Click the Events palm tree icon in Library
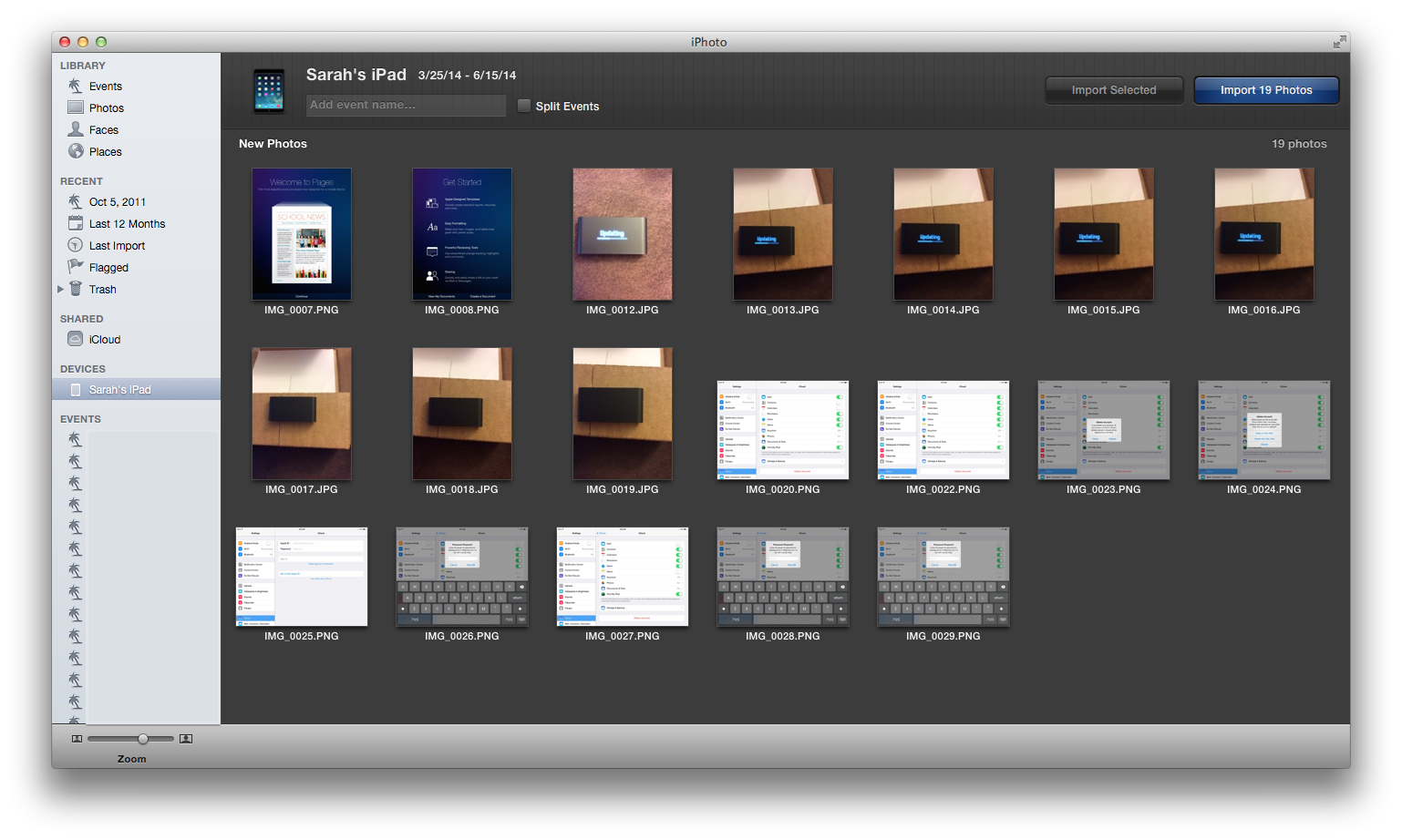1402x840 pixels. tap(76, 86)
